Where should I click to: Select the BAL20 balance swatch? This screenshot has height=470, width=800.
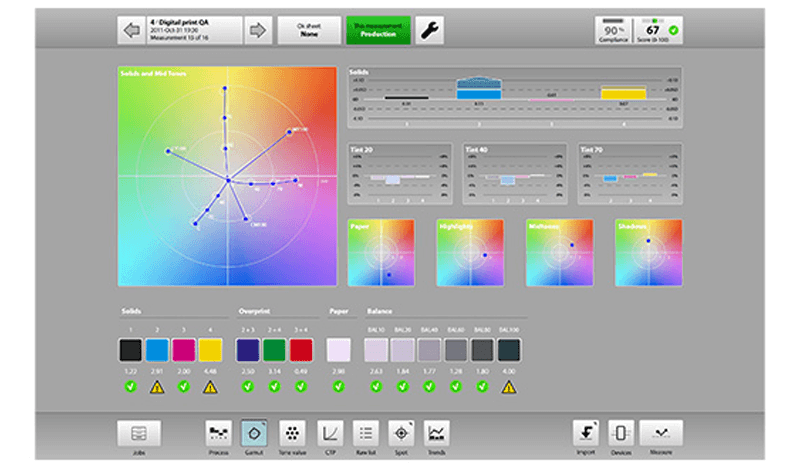pos(403,350)
